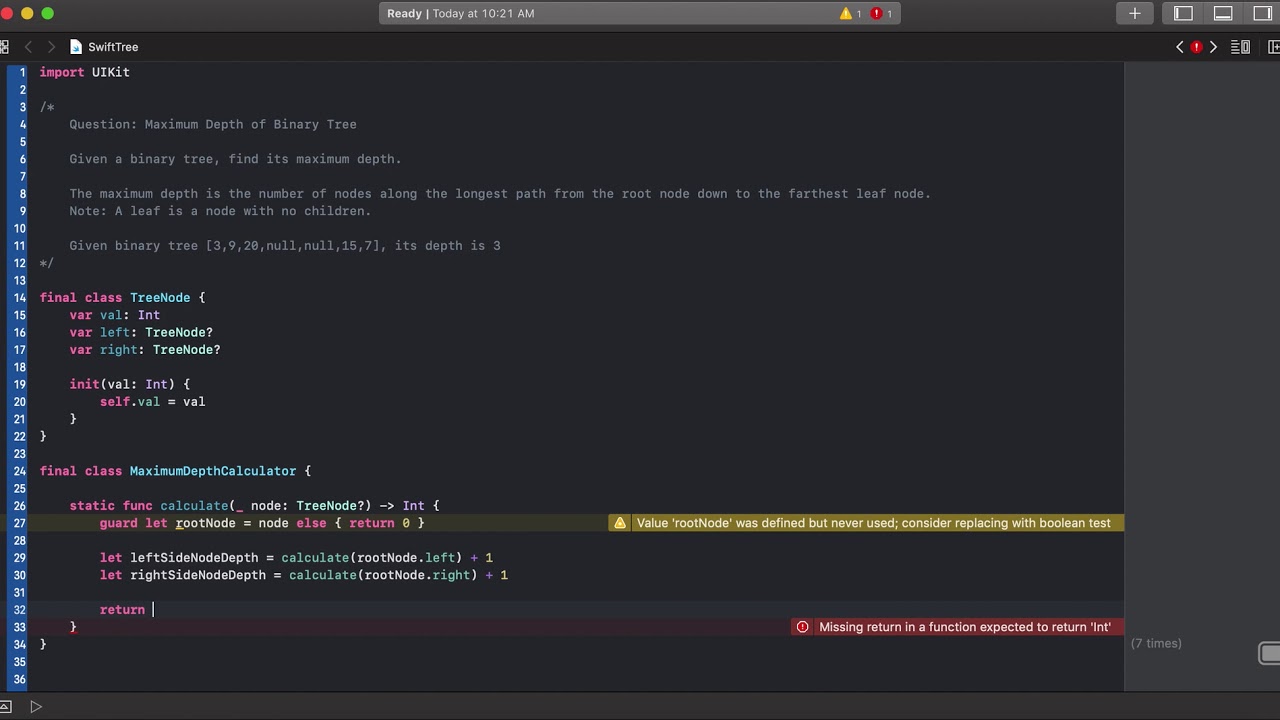Click line number 27 in the gutter
The width and height of the screenshot is (1280, 720).
(20, 523)
